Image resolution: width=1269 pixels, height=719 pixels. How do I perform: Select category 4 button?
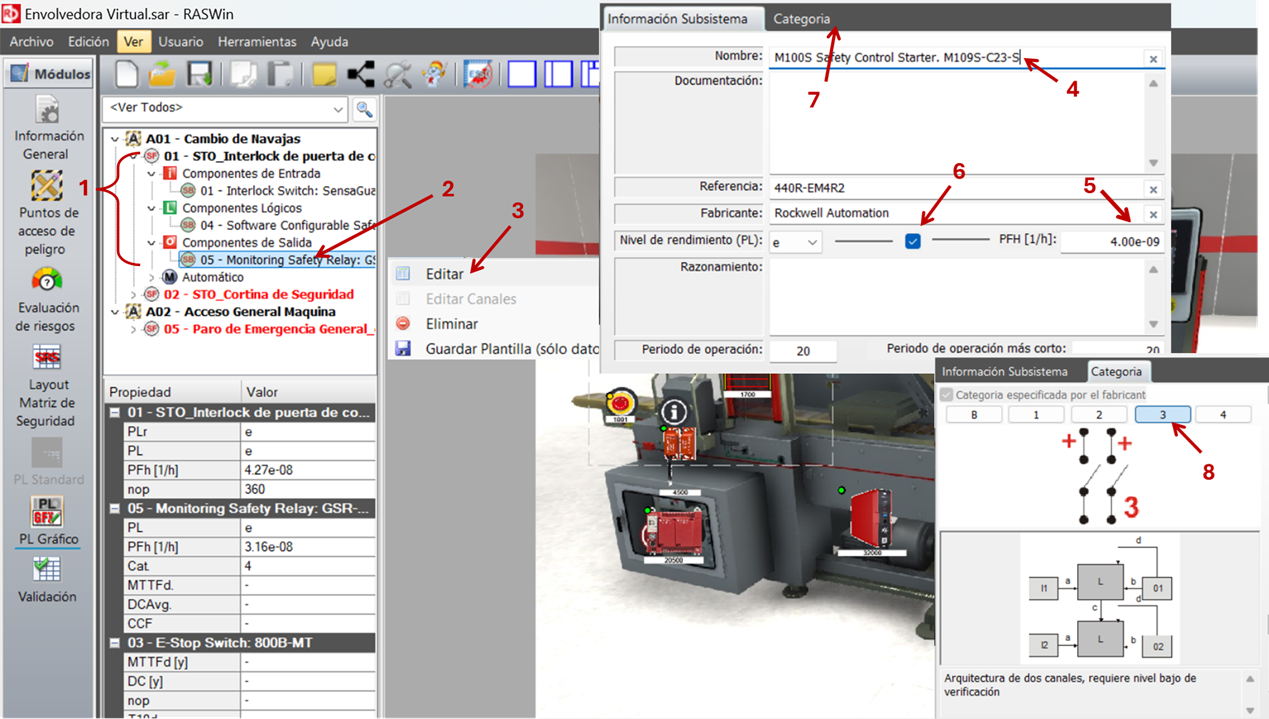1223,414
